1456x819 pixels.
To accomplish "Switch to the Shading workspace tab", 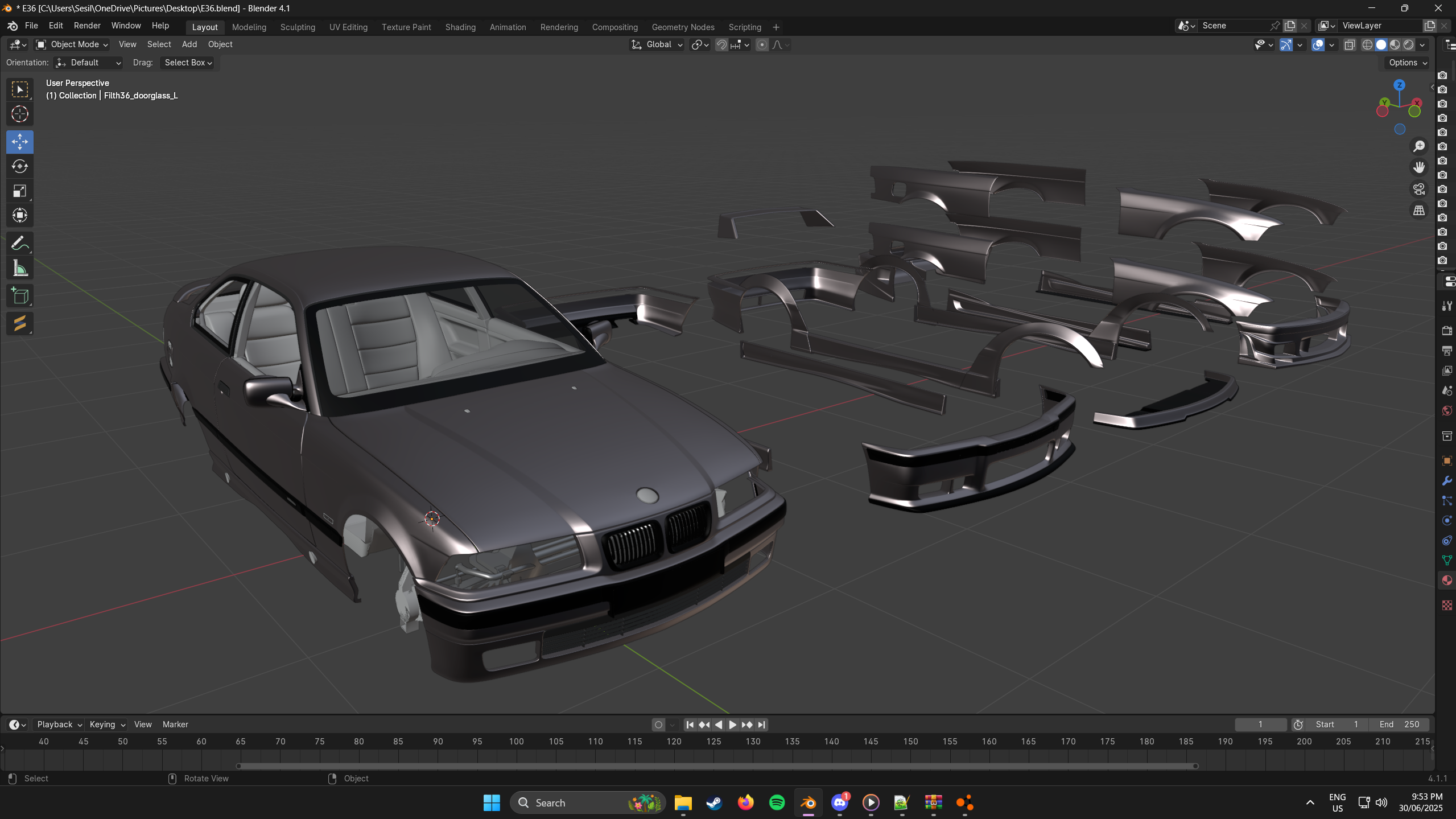I will coord(460,27).
